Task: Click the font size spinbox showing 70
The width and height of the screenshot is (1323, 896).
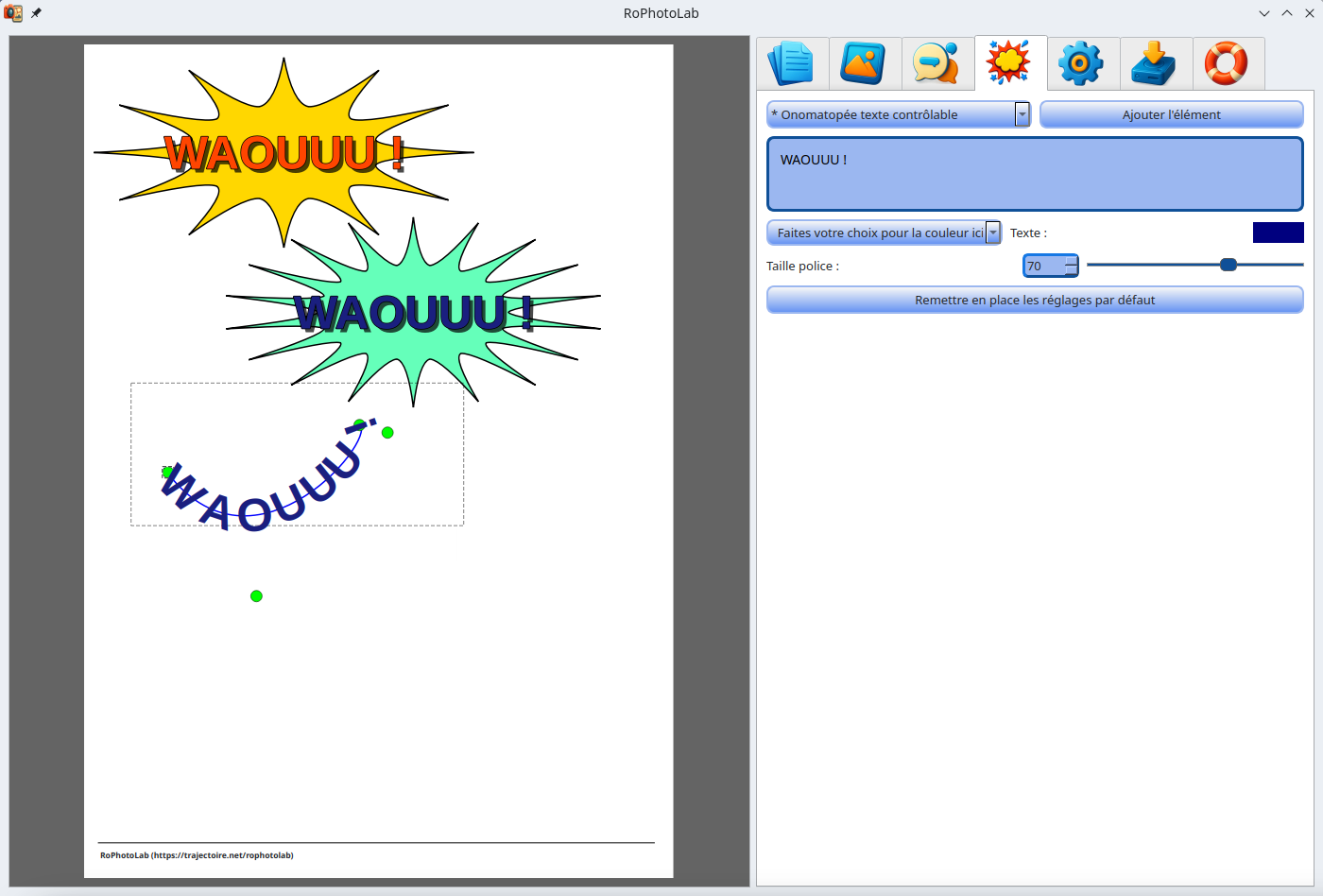Action: [x=1043, y=266]
